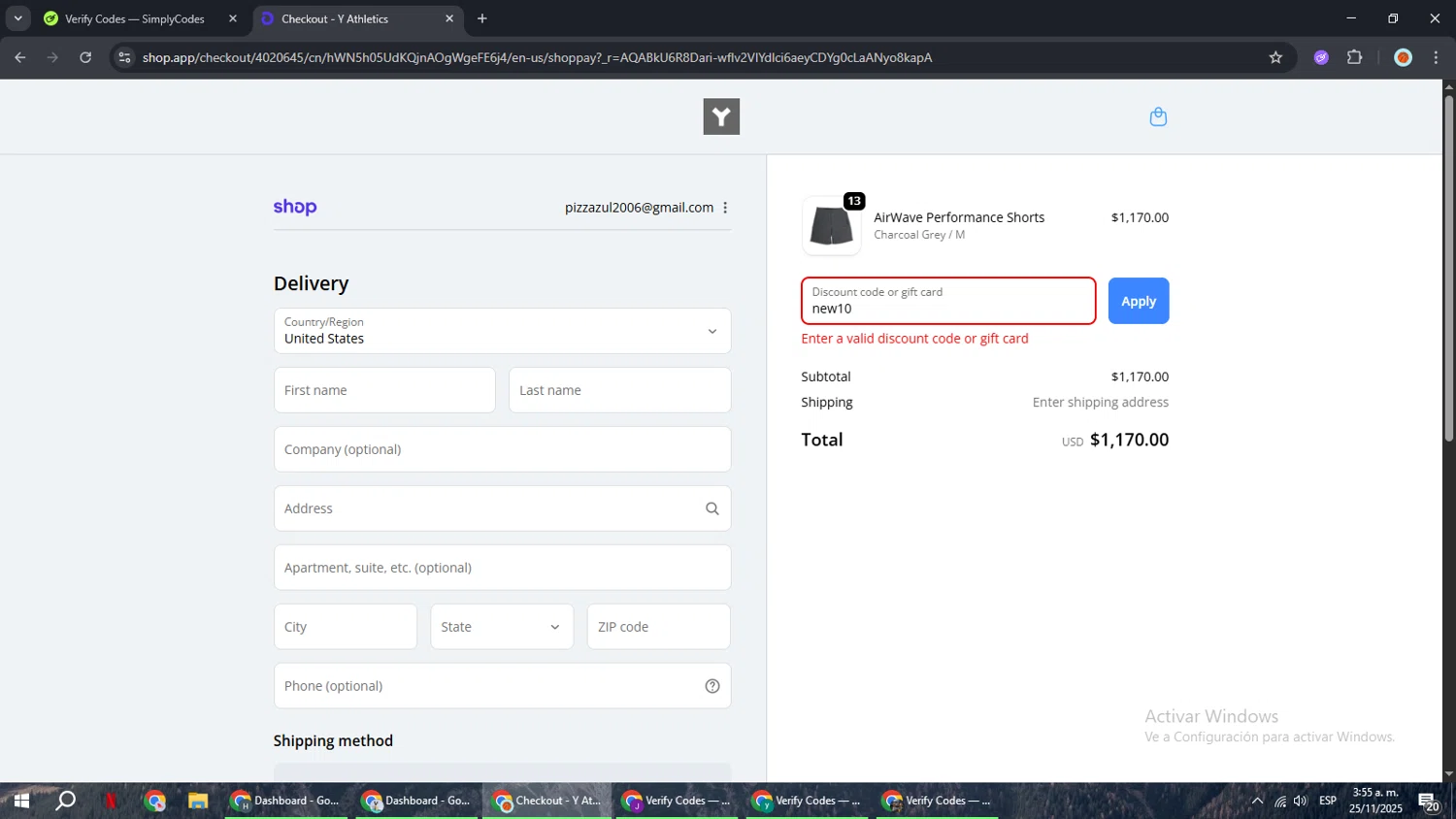Switch to first Dashboard taskbar window
This screenshot has height=819, width=1456.
[286, 801]
